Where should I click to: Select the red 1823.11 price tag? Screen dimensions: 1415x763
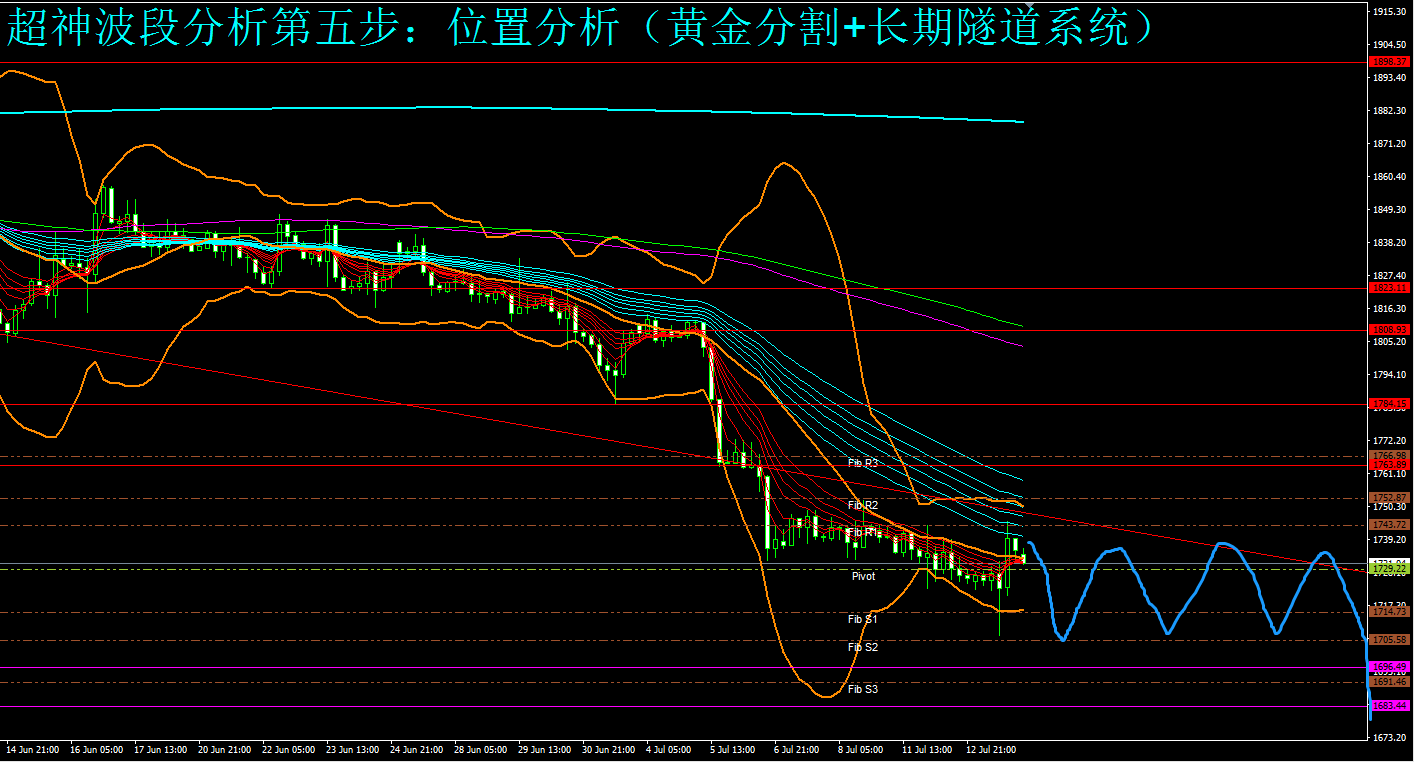tap(1389, 288)
